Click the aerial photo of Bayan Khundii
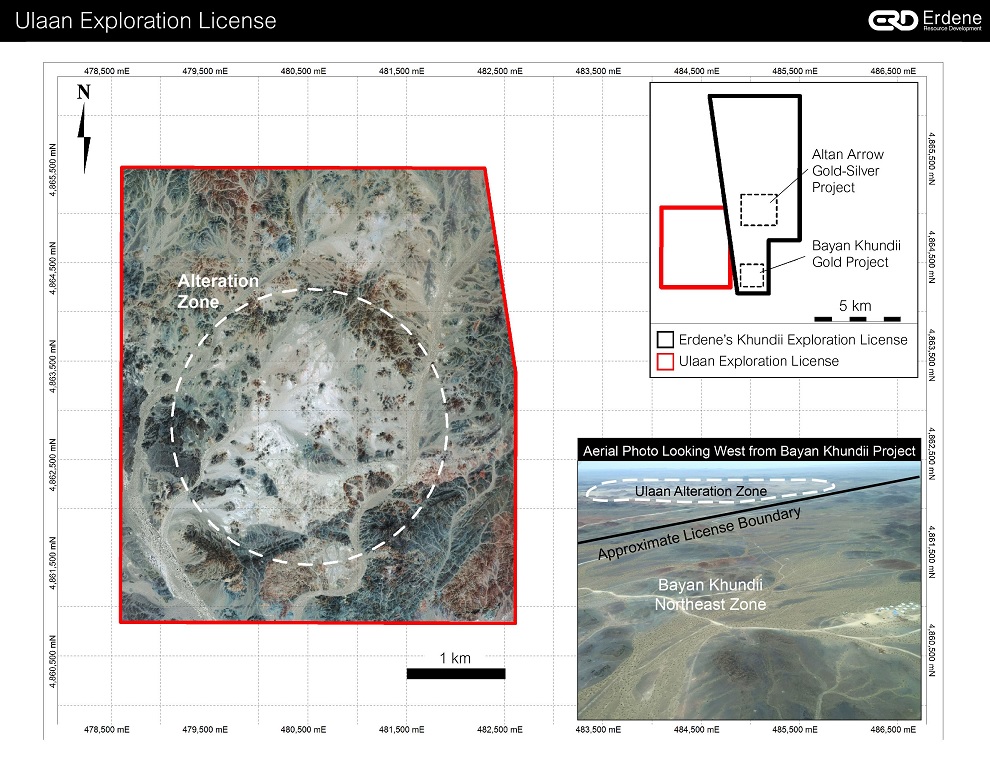 click(749, 590)
